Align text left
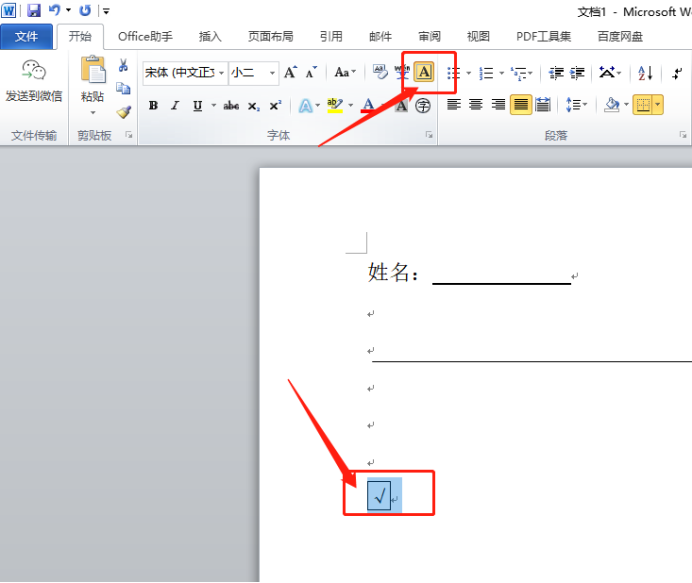Viewport: 692px width, 583px height. (454, 105)
